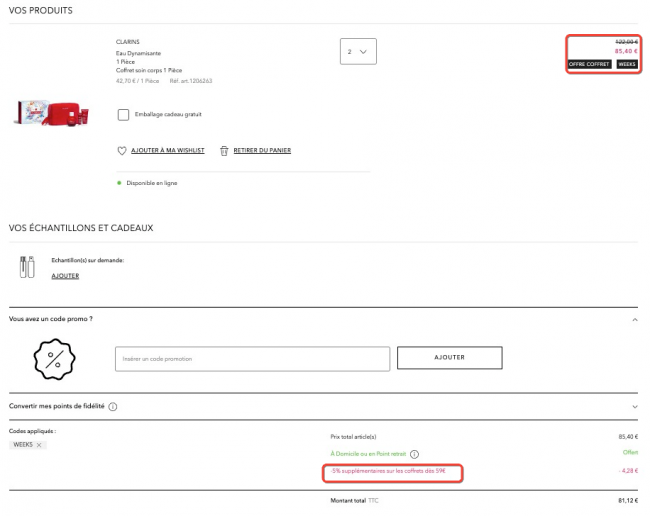Click RETIRER DU PANIER link

coord(262,150)
